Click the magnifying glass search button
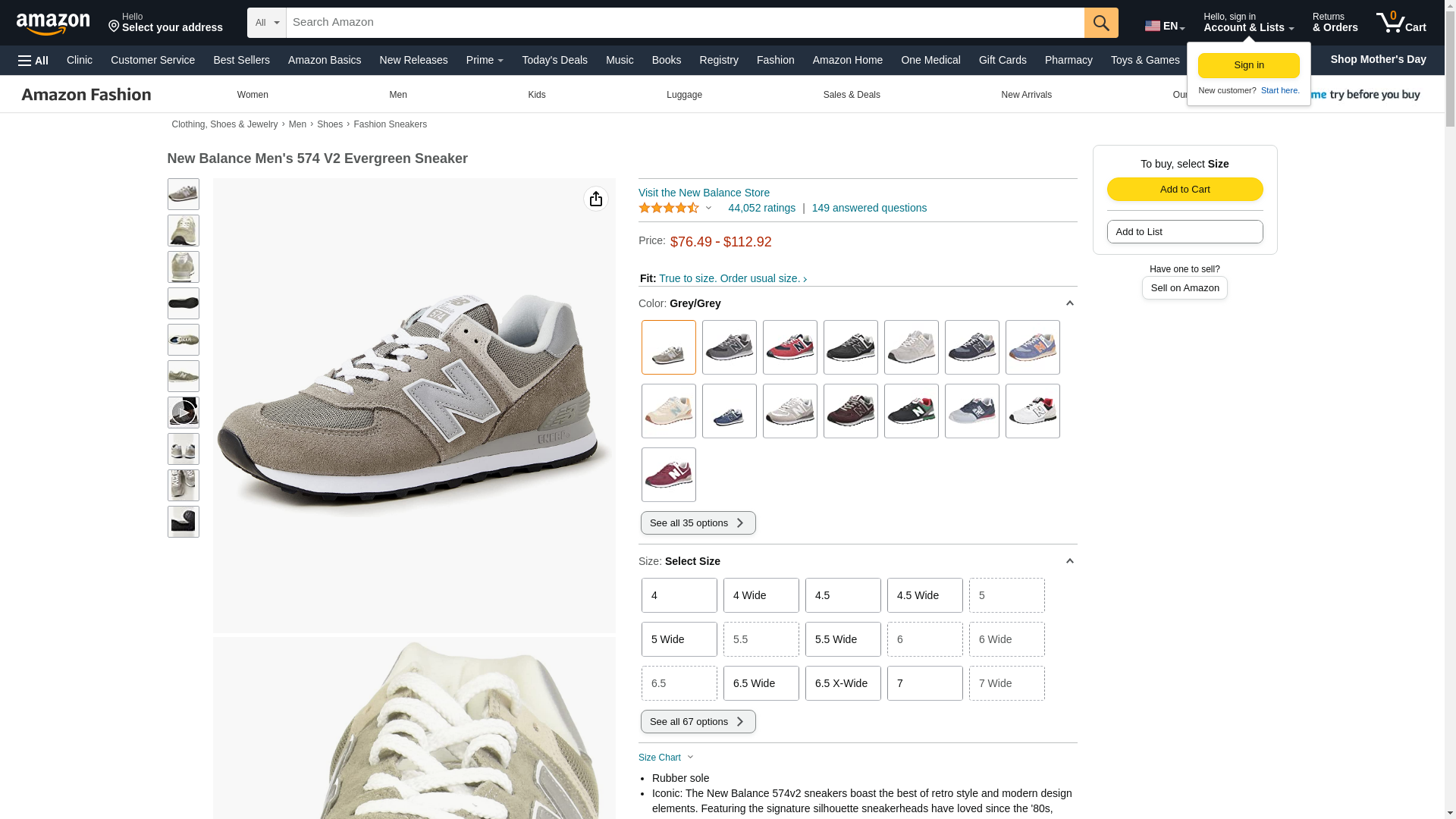 1100,23
